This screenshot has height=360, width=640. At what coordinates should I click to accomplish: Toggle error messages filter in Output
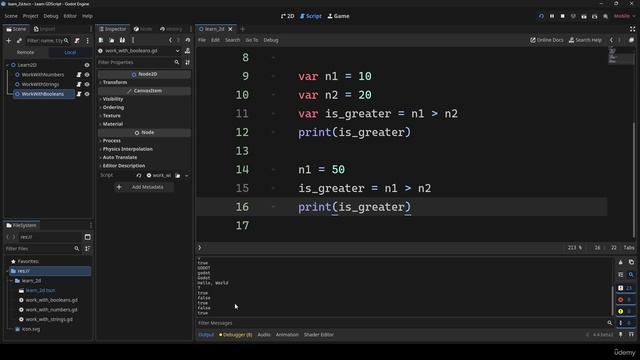625,300
